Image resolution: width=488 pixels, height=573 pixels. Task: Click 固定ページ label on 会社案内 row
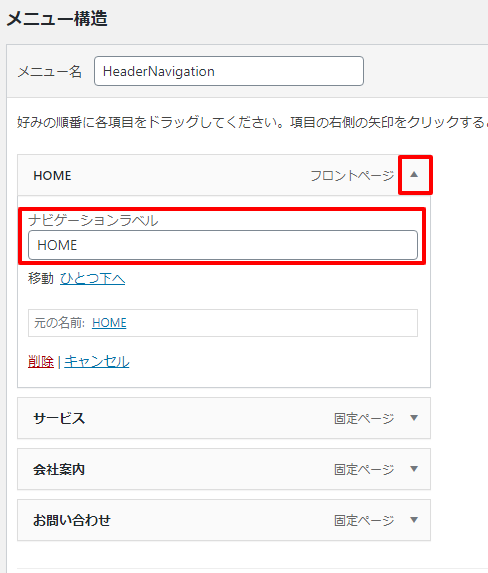pos(364,470)
